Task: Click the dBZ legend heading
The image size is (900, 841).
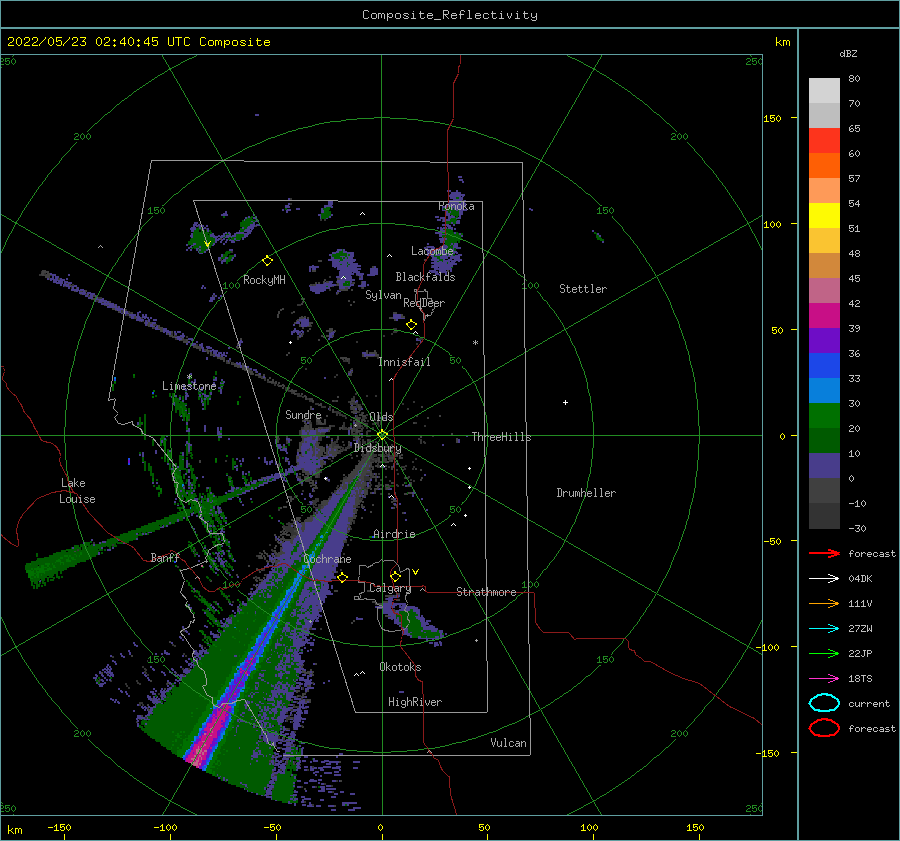Action: click(848, 53)
